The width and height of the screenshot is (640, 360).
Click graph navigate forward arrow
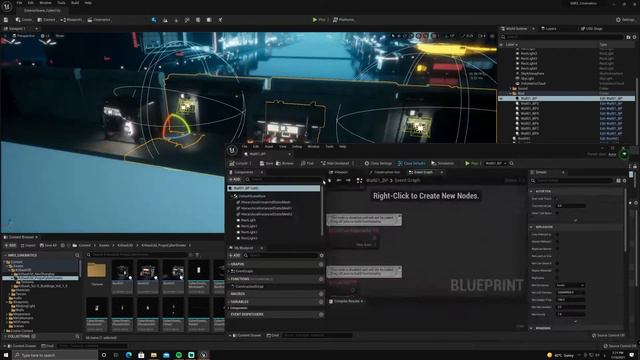click(348, 180)
